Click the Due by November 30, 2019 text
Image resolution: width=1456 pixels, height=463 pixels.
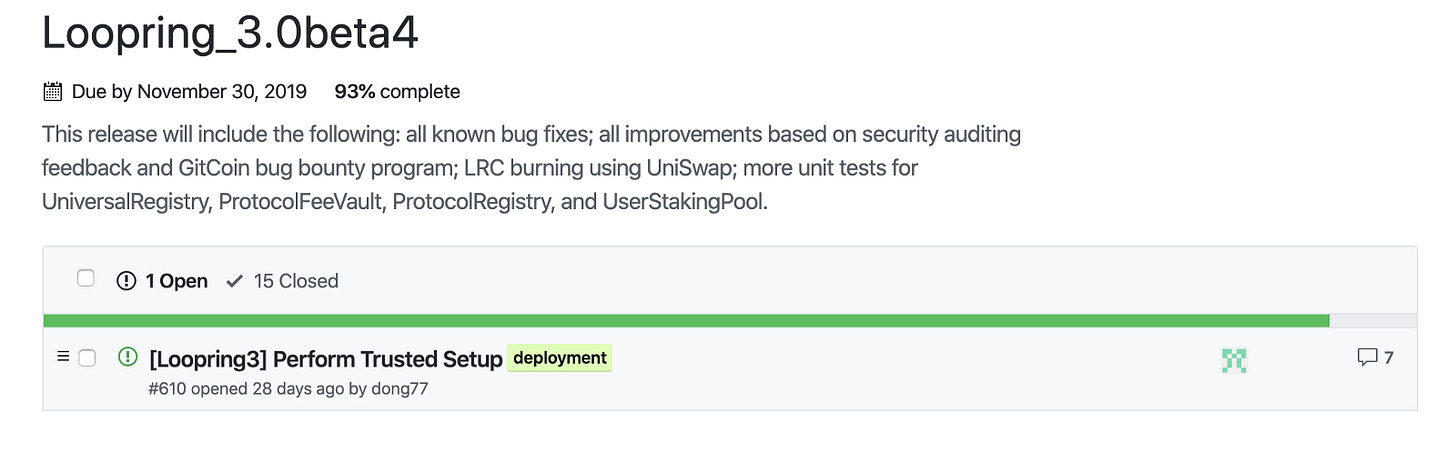189,92
